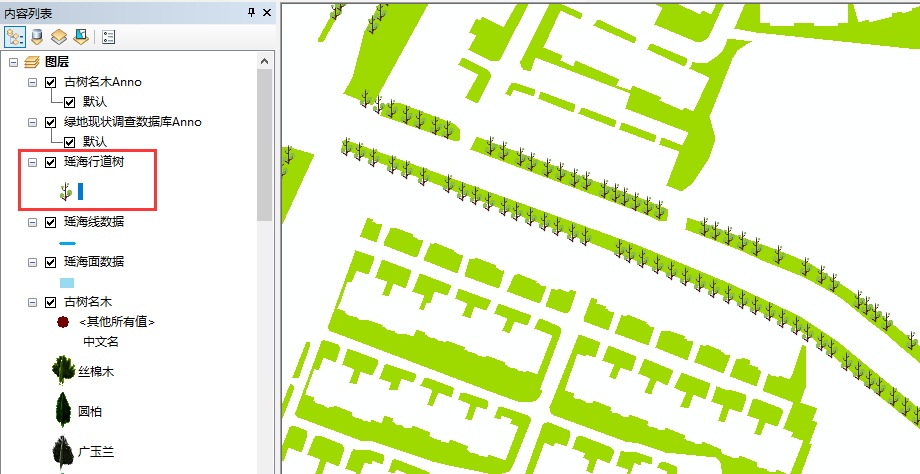Select the 图层 data frame name

[x=58, y=62]
